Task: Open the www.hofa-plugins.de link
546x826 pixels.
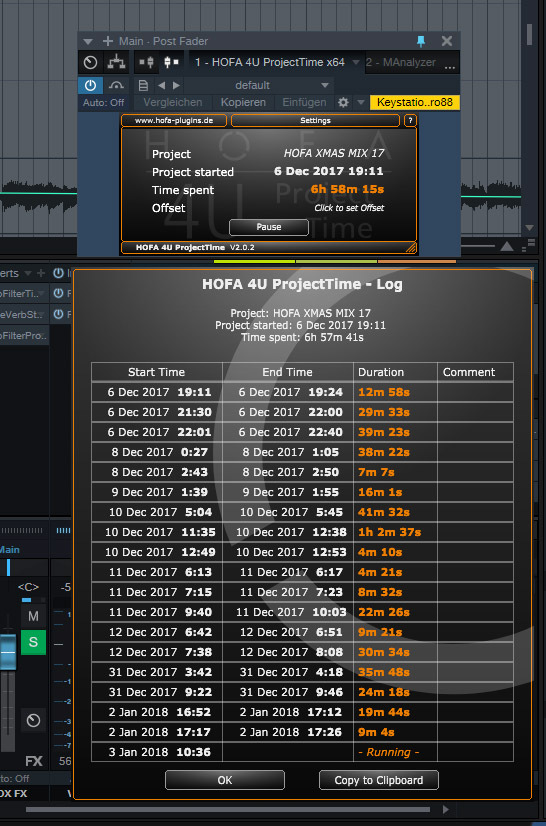Action: coord(174,121)
